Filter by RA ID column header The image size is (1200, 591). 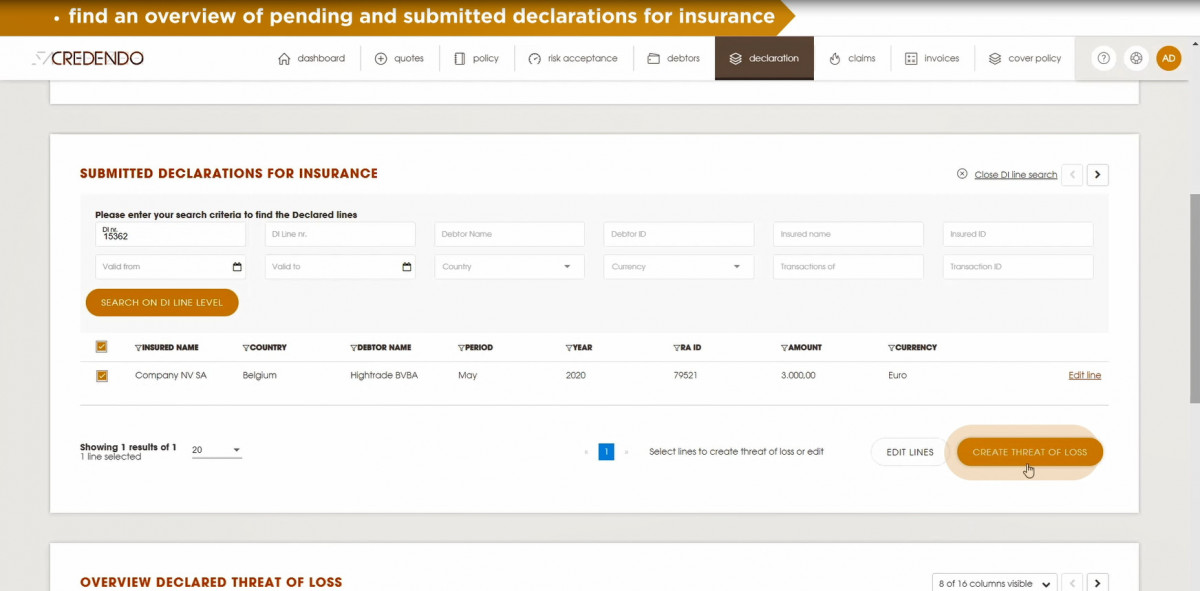(687, 348)
